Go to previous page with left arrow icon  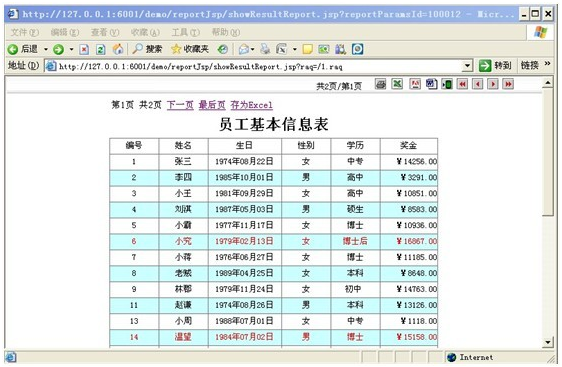click(477, 84)
